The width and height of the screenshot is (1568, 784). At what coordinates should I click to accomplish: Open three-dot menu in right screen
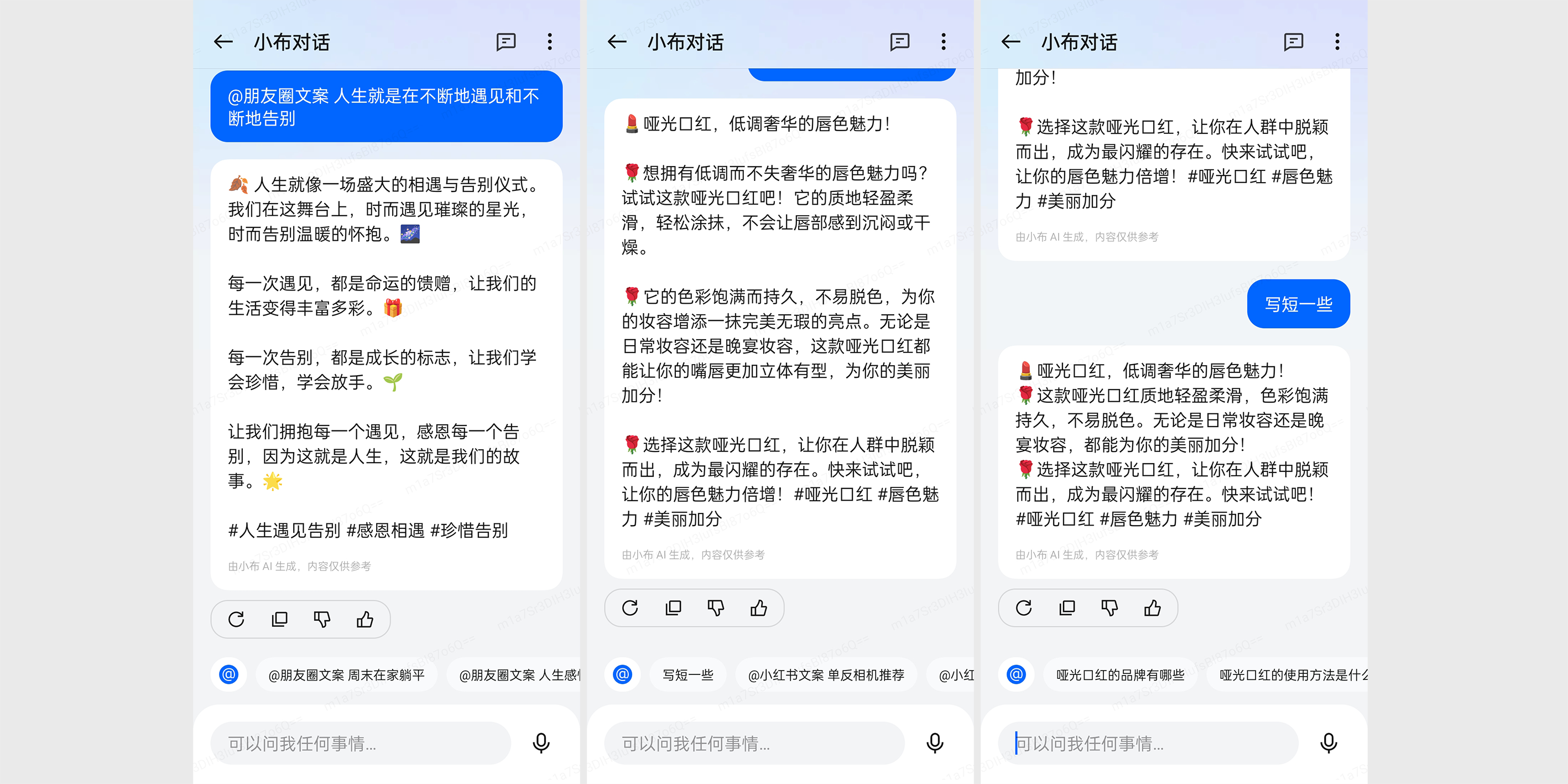pos(1337,42)
